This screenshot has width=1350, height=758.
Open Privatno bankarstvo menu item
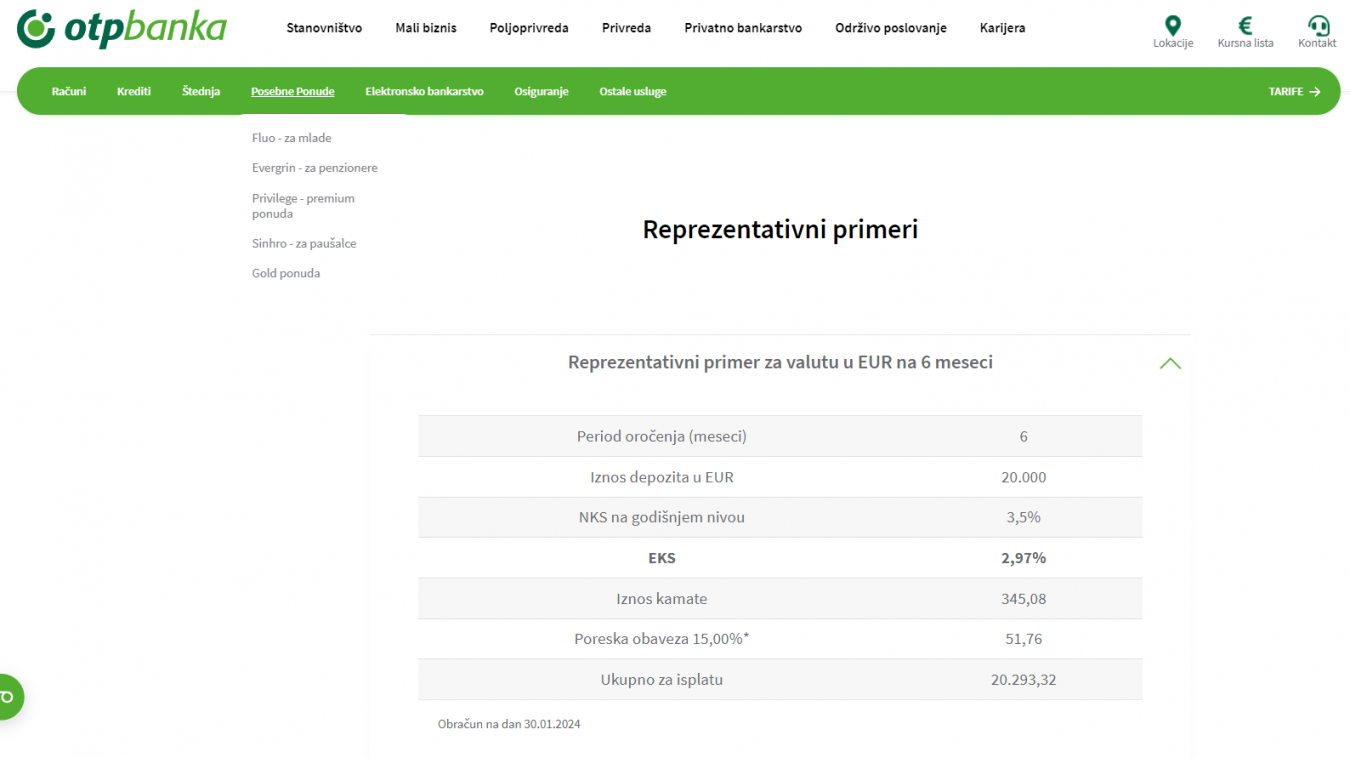743,28
